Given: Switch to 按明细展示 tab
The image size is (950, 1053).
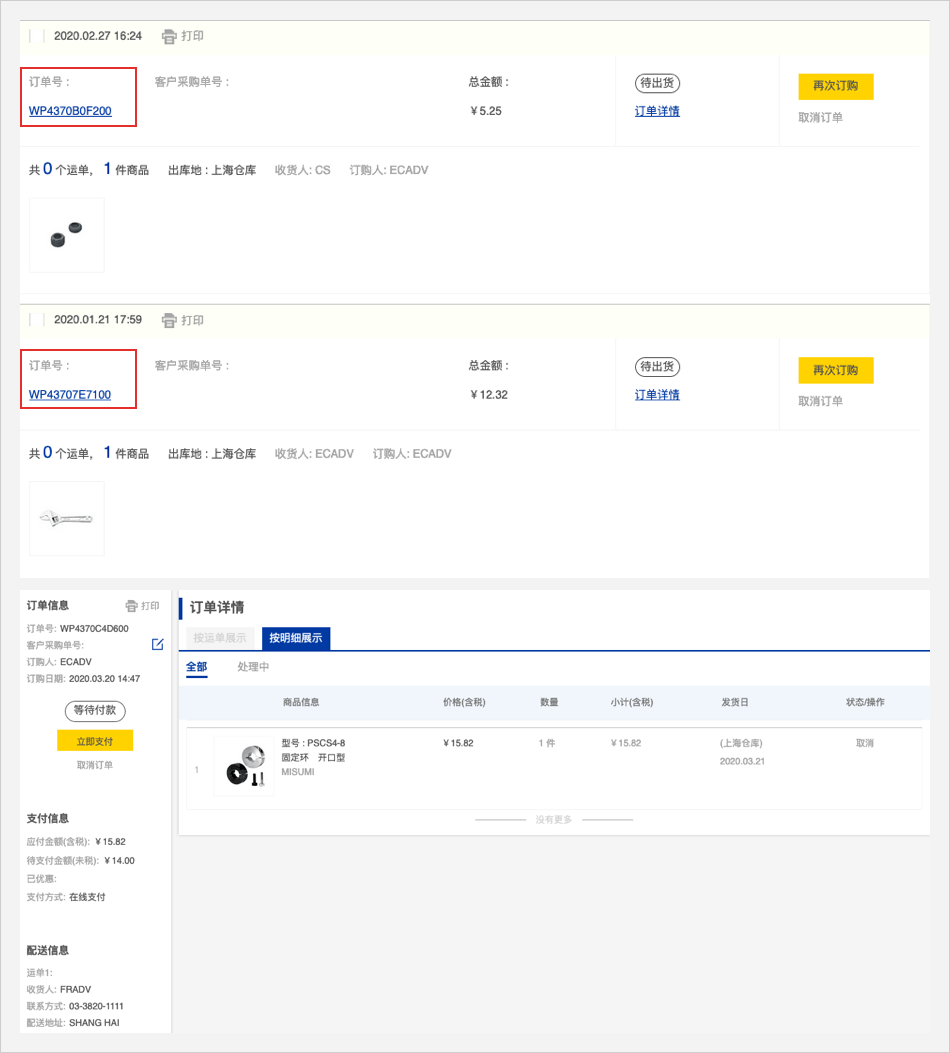Looking at the screenshot, I should [295, 638].
